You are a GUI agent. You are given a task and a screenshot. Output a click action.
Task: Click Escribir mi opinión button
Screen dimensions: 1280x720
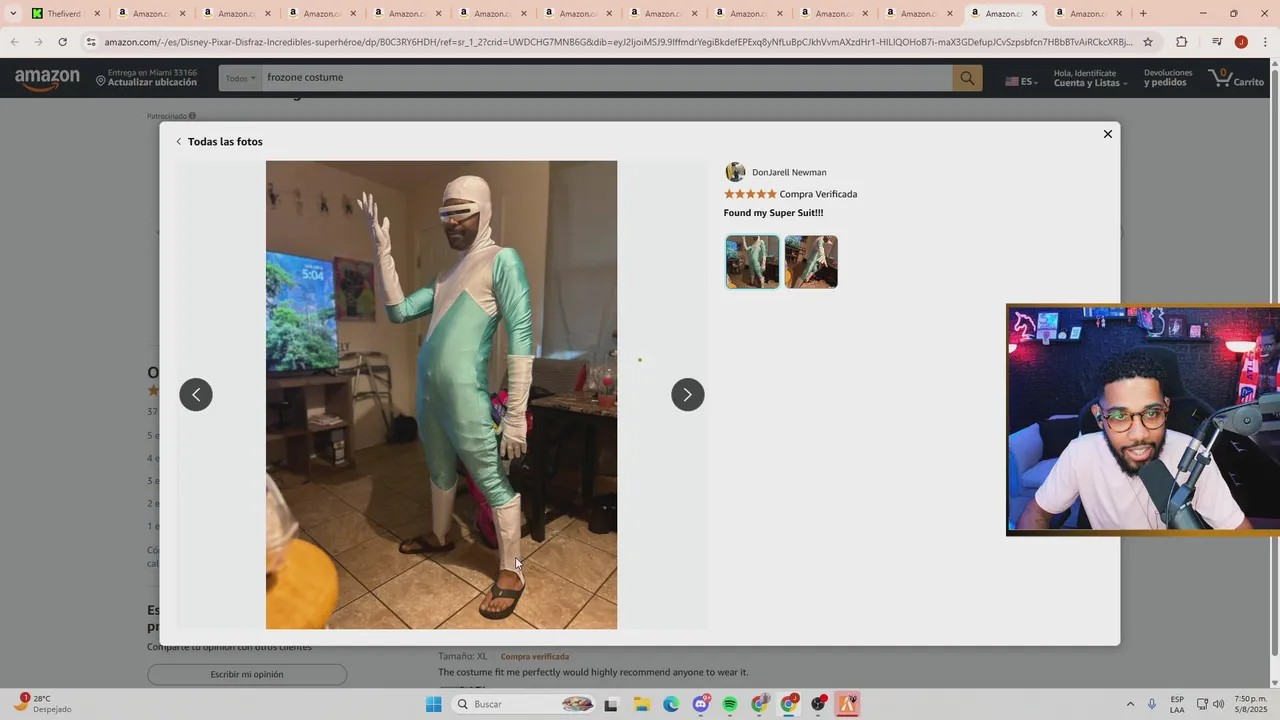[x=247, y=674]
